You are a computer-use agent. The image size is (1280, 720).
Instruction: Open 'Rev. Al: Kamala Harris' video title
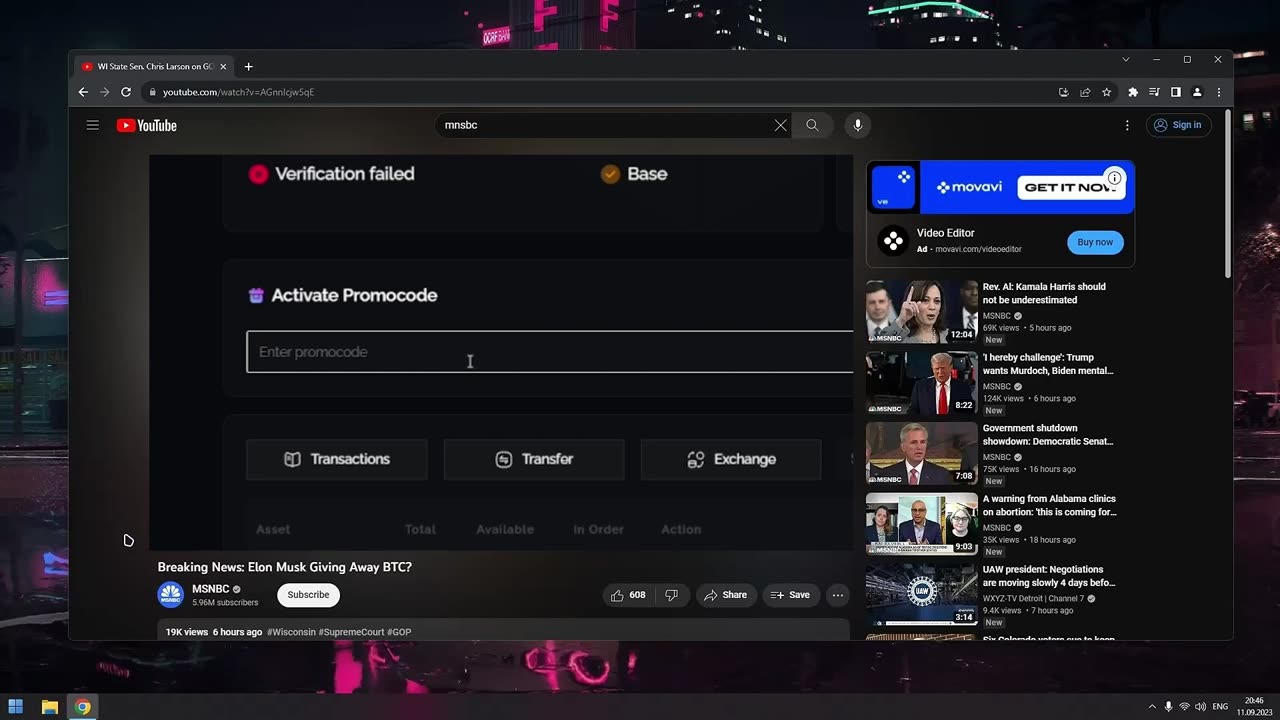1044,293
